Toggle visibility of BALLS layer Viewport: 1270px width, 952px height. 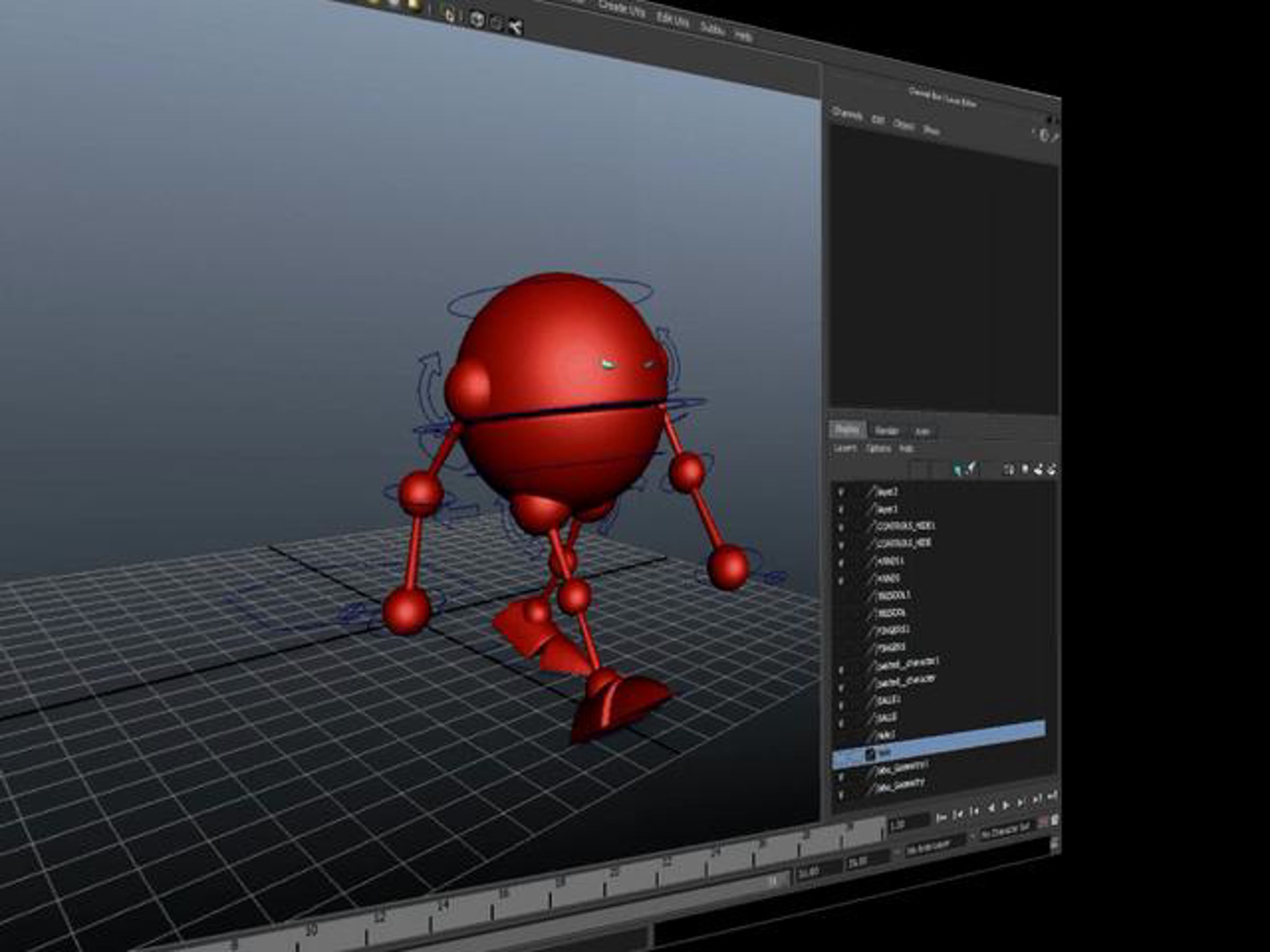[841, 724]
